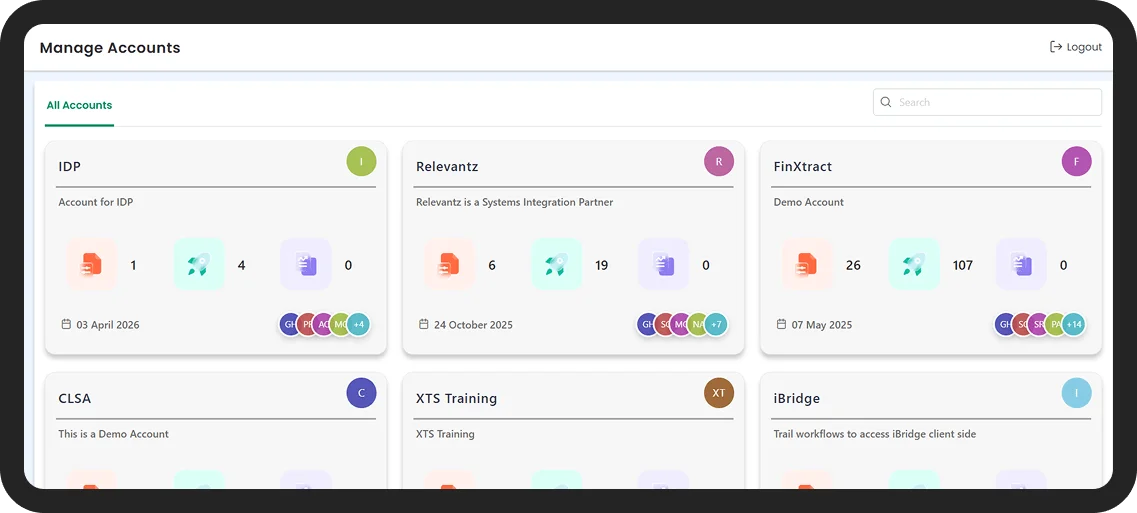Click the calendar icon beside 03 April 2026

pyautogui.click(x=66, y=324)
